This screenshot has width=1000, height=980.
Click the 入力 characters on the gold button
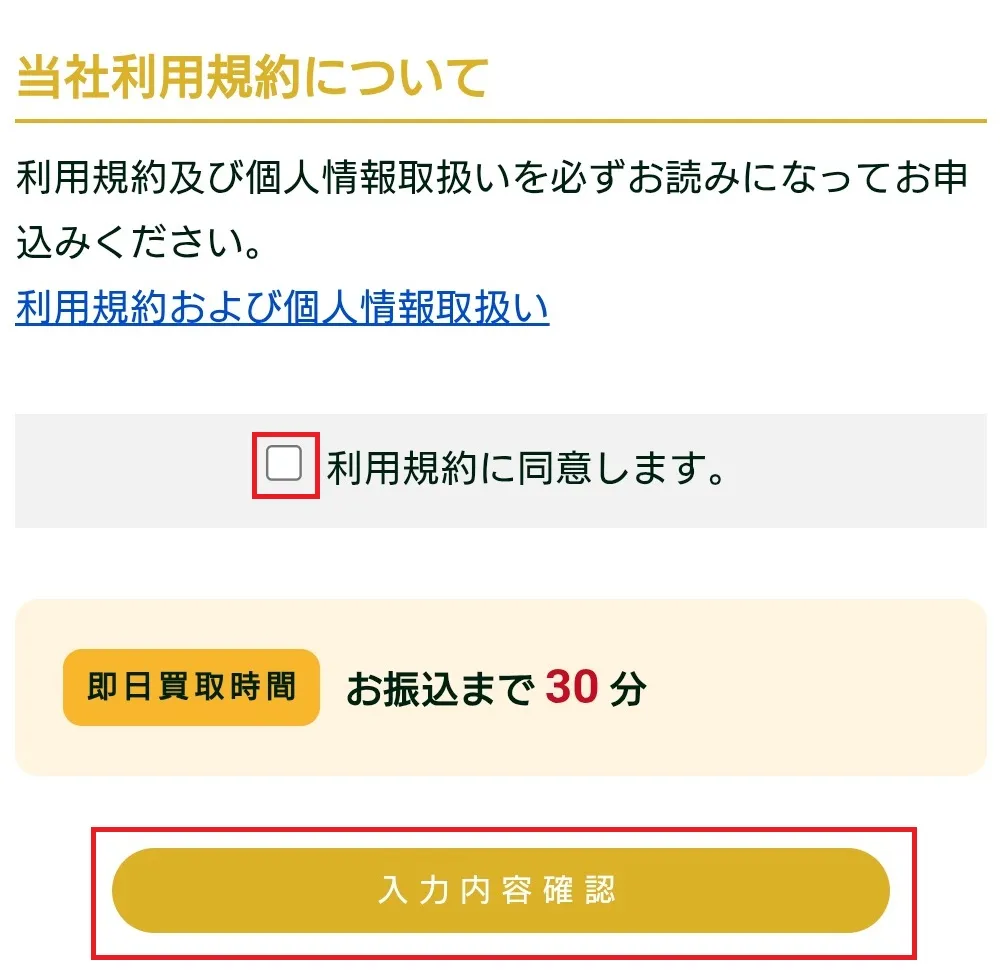[410, 890]
